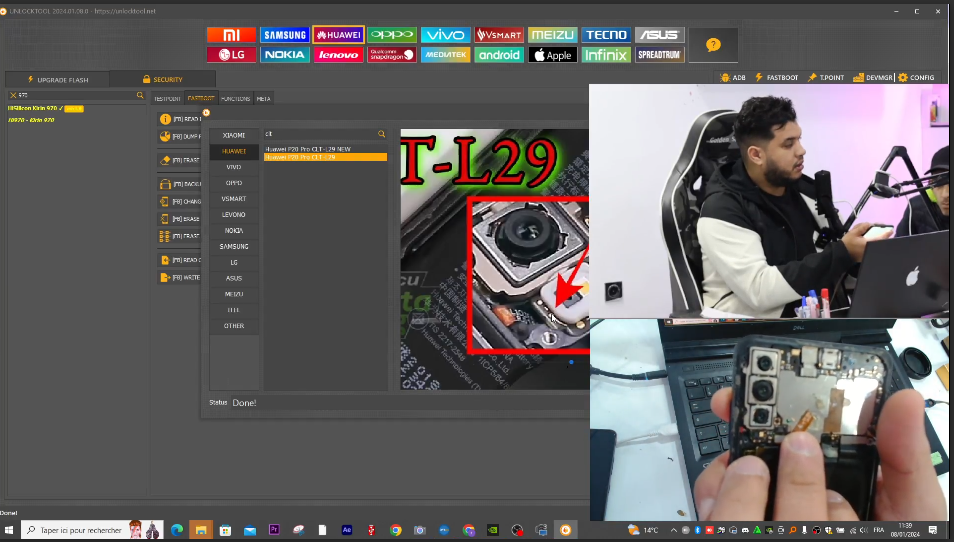The image size is (954, 542).
Task: Select the Tecno brand logo
Action: 606,35
